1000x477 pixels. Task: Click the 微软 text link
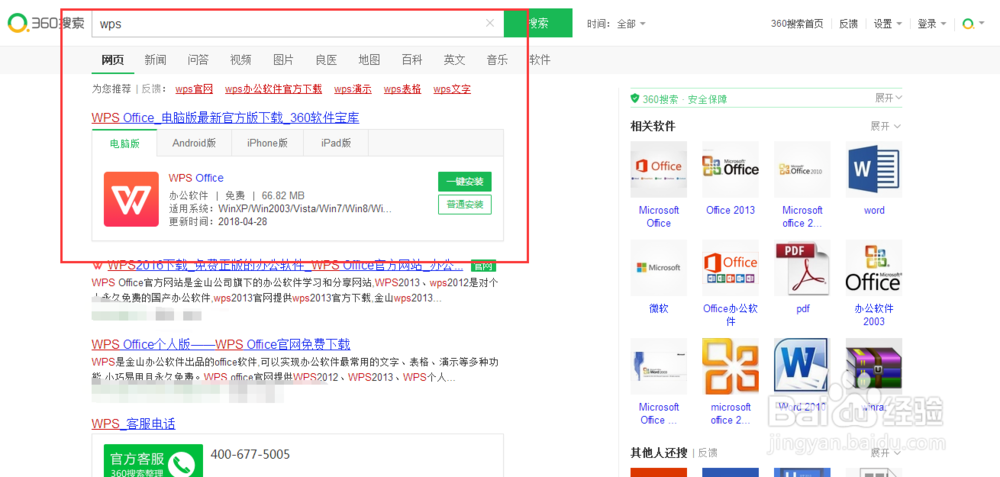(659, 309)
